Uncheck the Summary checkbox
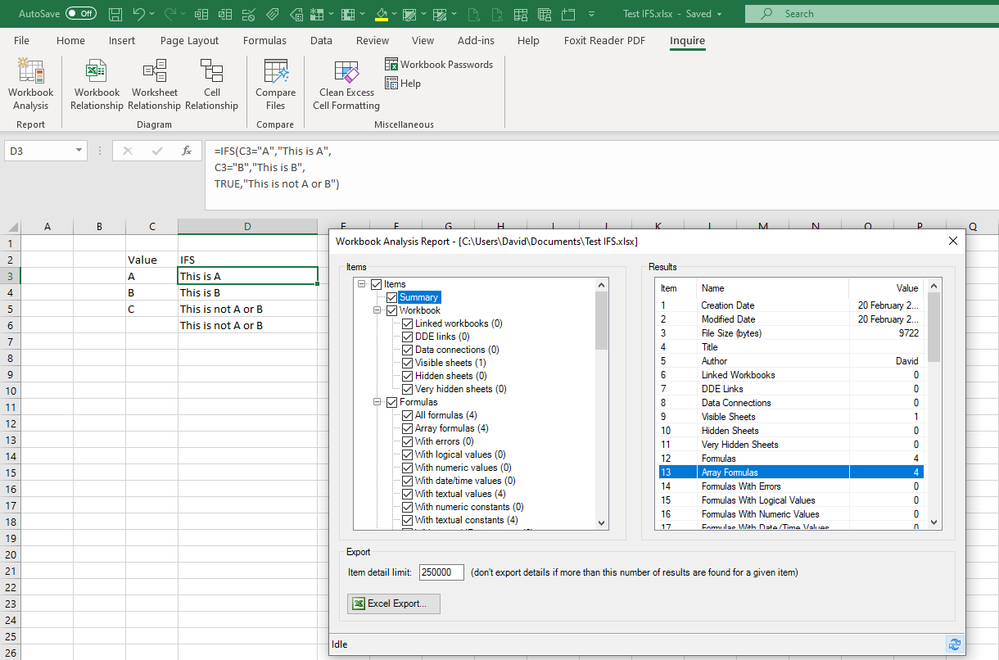 point(392,297)
